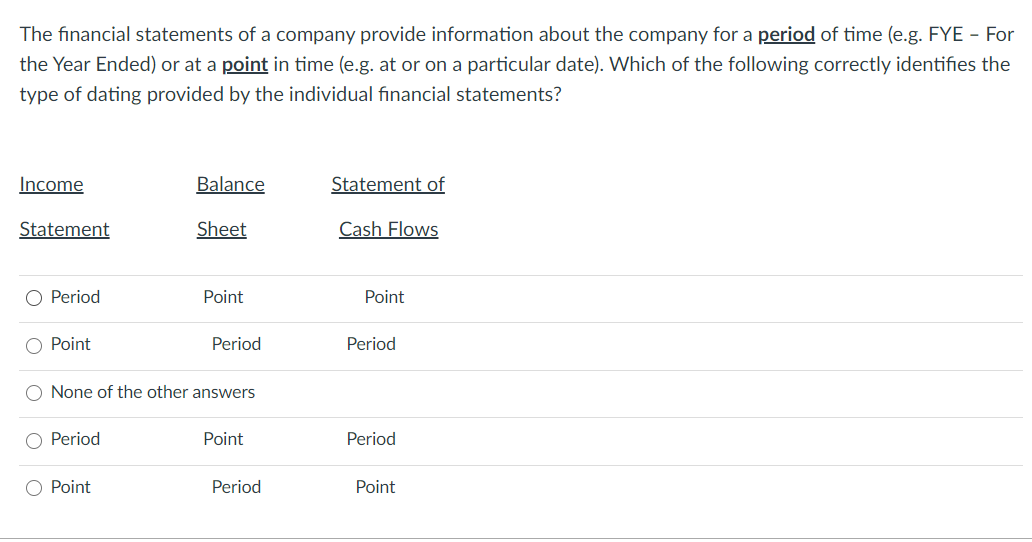The height and width of the screenshot is (542, 1032).
Task: Click the underlined 'Cash Flows' heading
Action: (388, 229)
